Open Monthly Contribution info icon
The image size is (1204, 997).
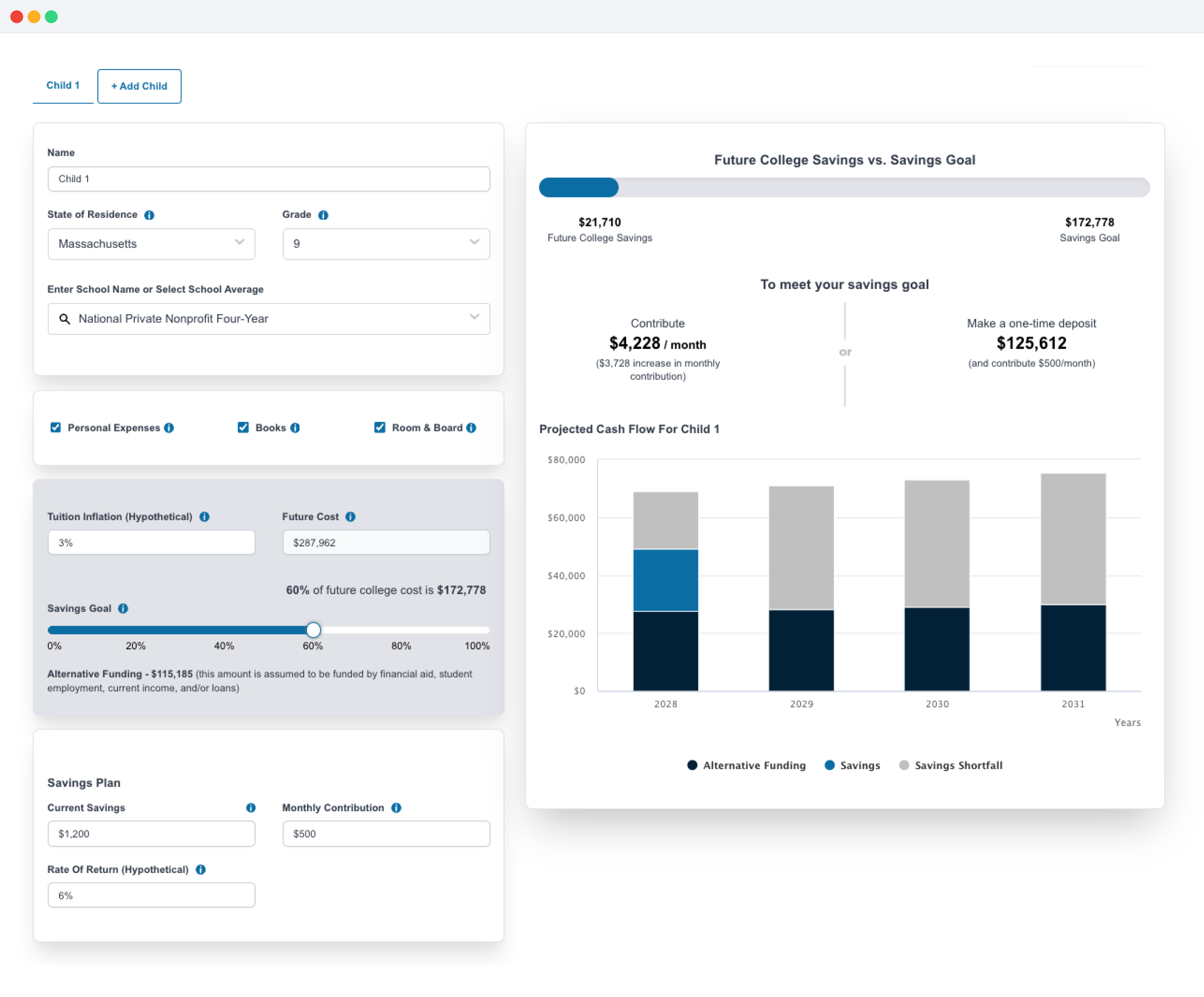(x=397, y=808)
